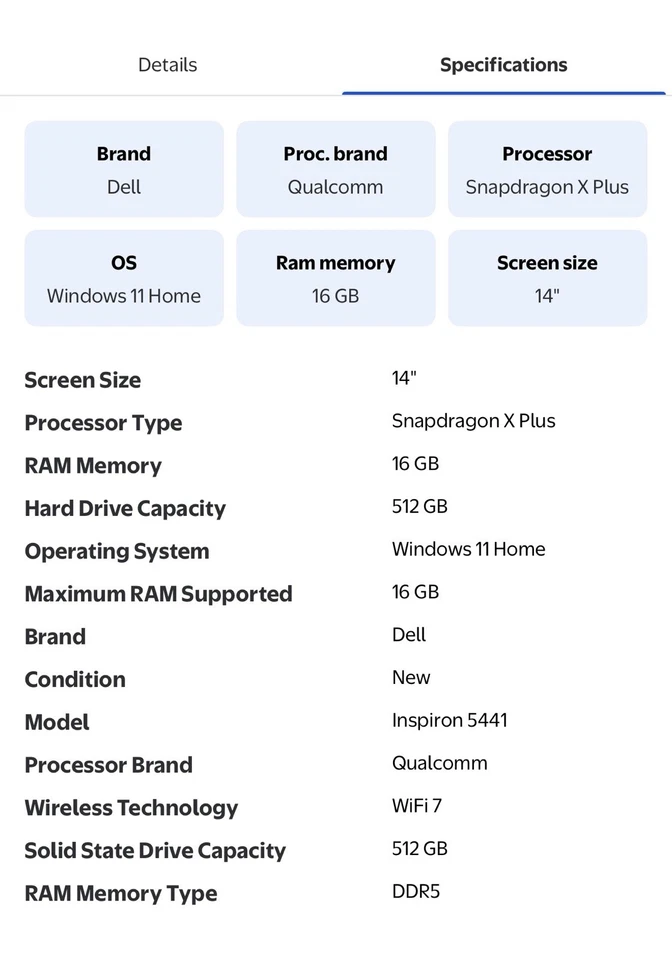Viewport: 672px width, 960px height.
Task: Select the Processor Snapdragon X Plus card
Action: click(547, 168)
